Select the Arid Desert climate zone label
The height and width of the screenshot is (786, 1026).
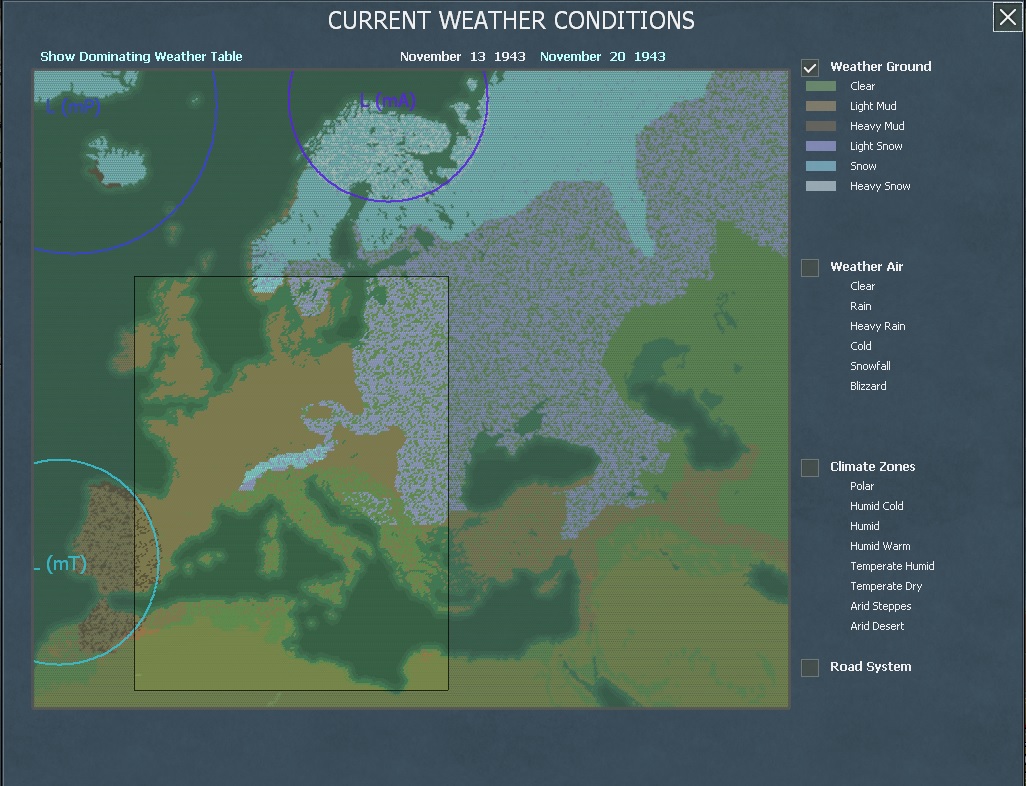[x=876, y=626]
